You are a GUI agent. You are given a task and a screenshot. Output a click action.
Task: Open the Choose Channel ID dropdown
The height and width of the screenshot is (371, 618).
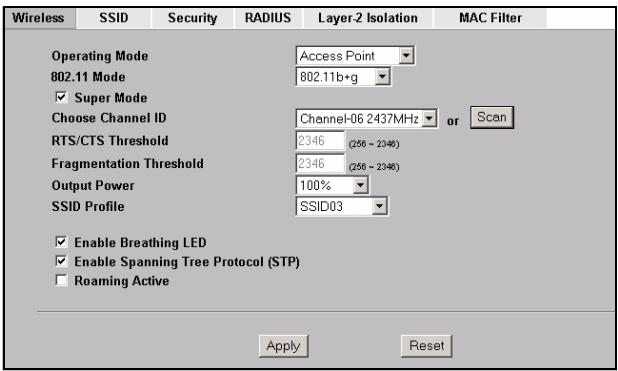(367, 118)
